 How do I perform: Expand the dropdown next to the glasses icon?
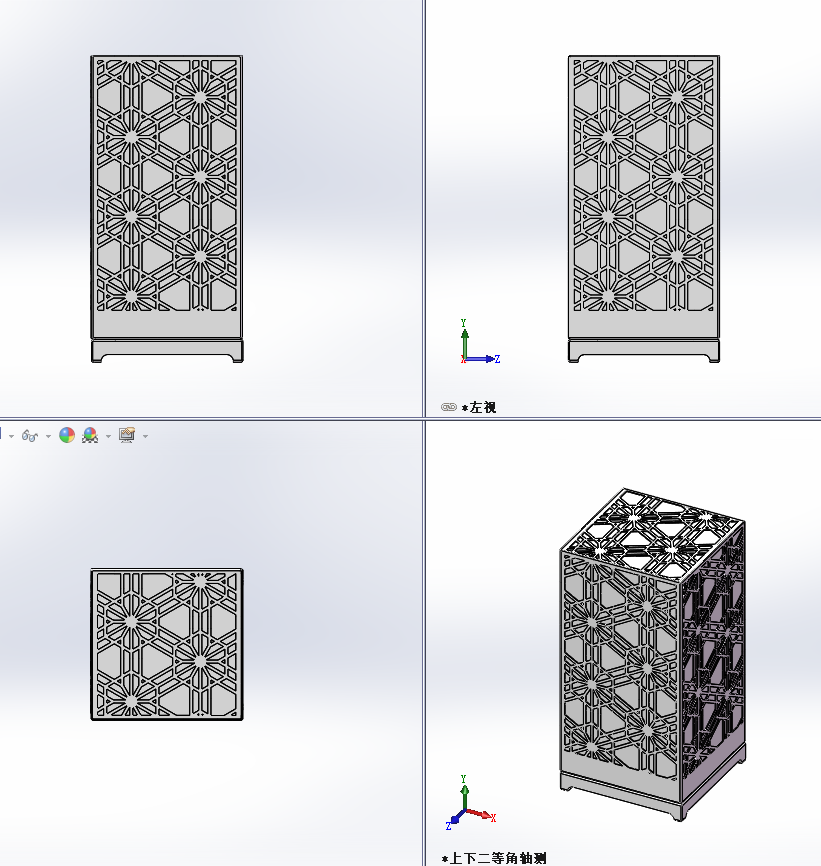click(x=48, y=436)
